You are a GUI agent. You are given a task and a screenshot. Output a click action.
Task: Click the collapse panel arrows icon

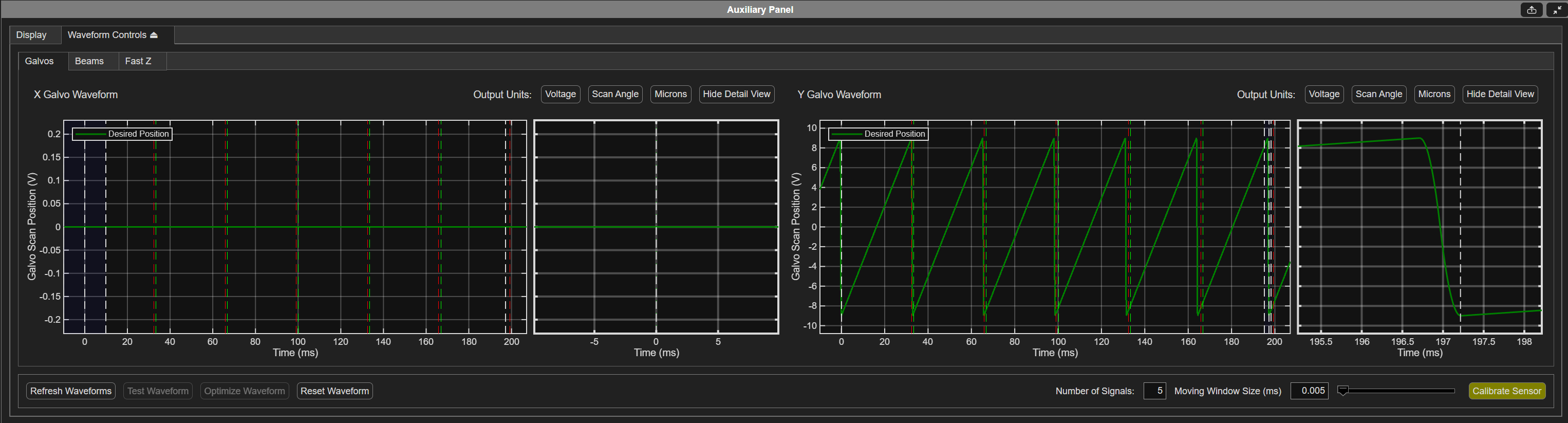1556,10
